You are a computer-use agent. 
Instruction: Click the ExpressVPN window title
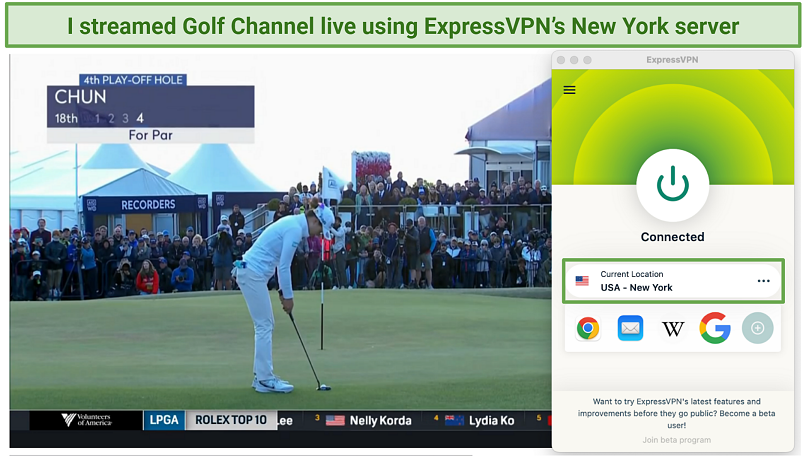pyautogui.click(x=672, y=60)
